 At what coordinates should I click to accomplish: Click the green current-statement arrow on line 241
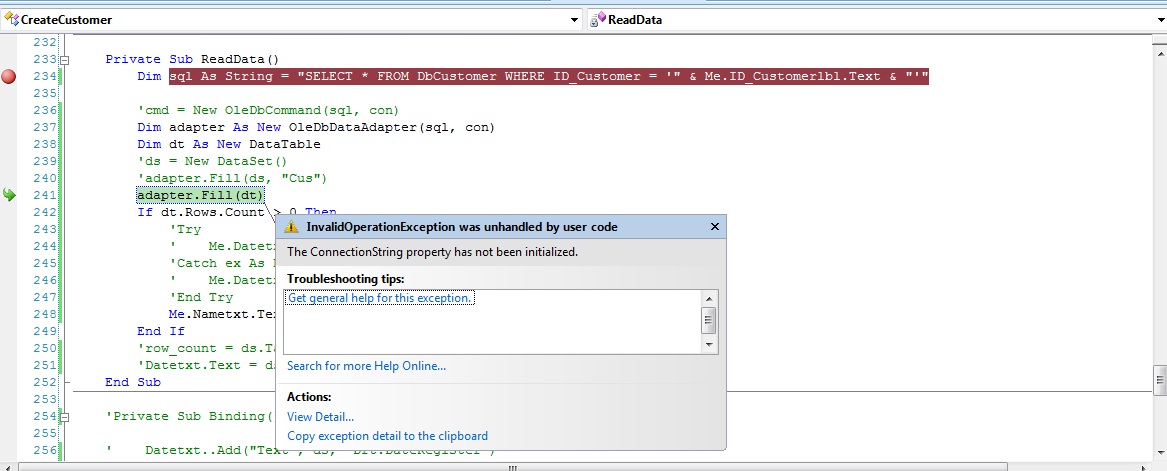click(9, 195)
